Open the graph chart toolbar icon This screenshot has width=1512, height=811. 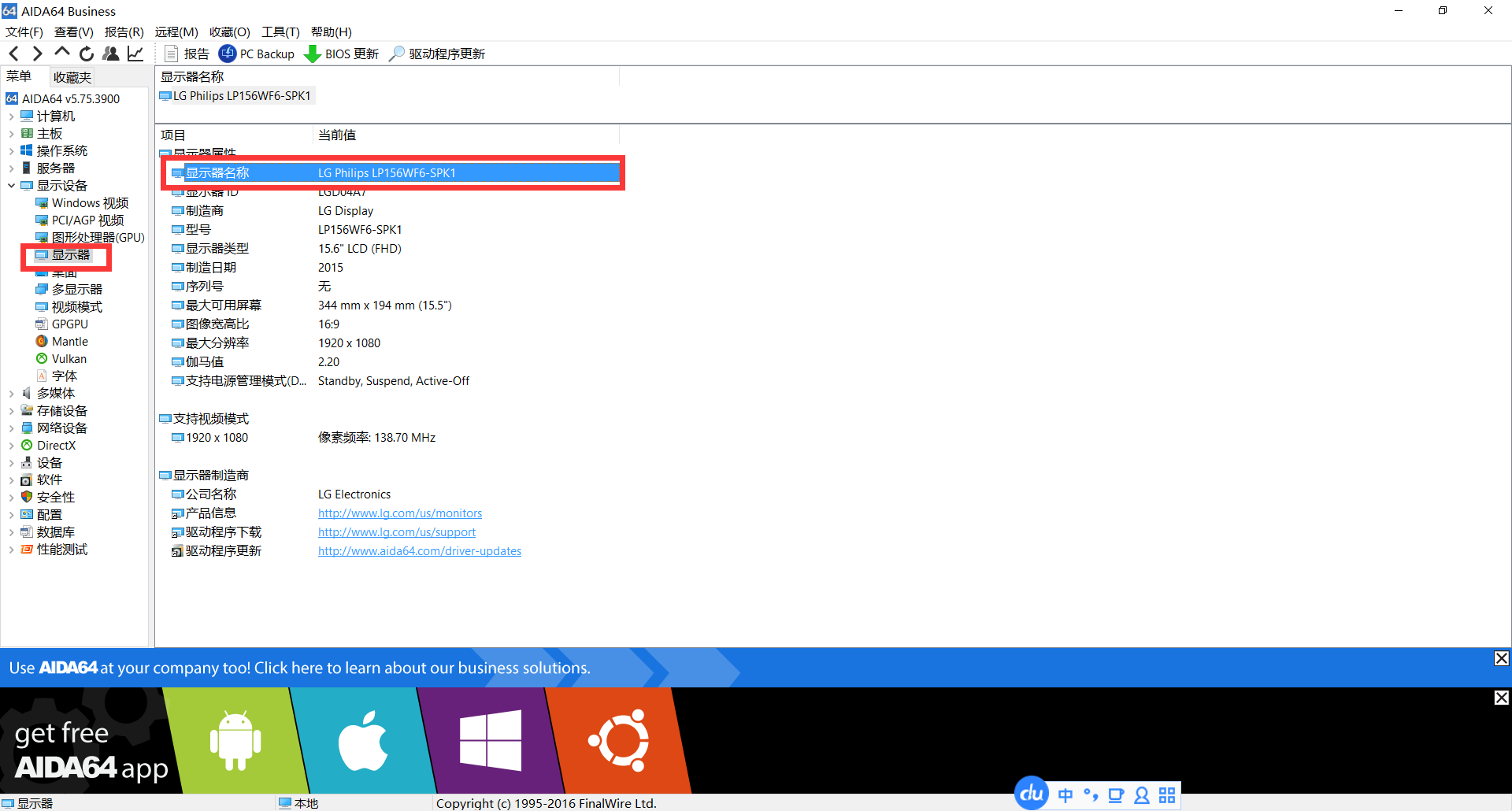(x=135, y=54)
